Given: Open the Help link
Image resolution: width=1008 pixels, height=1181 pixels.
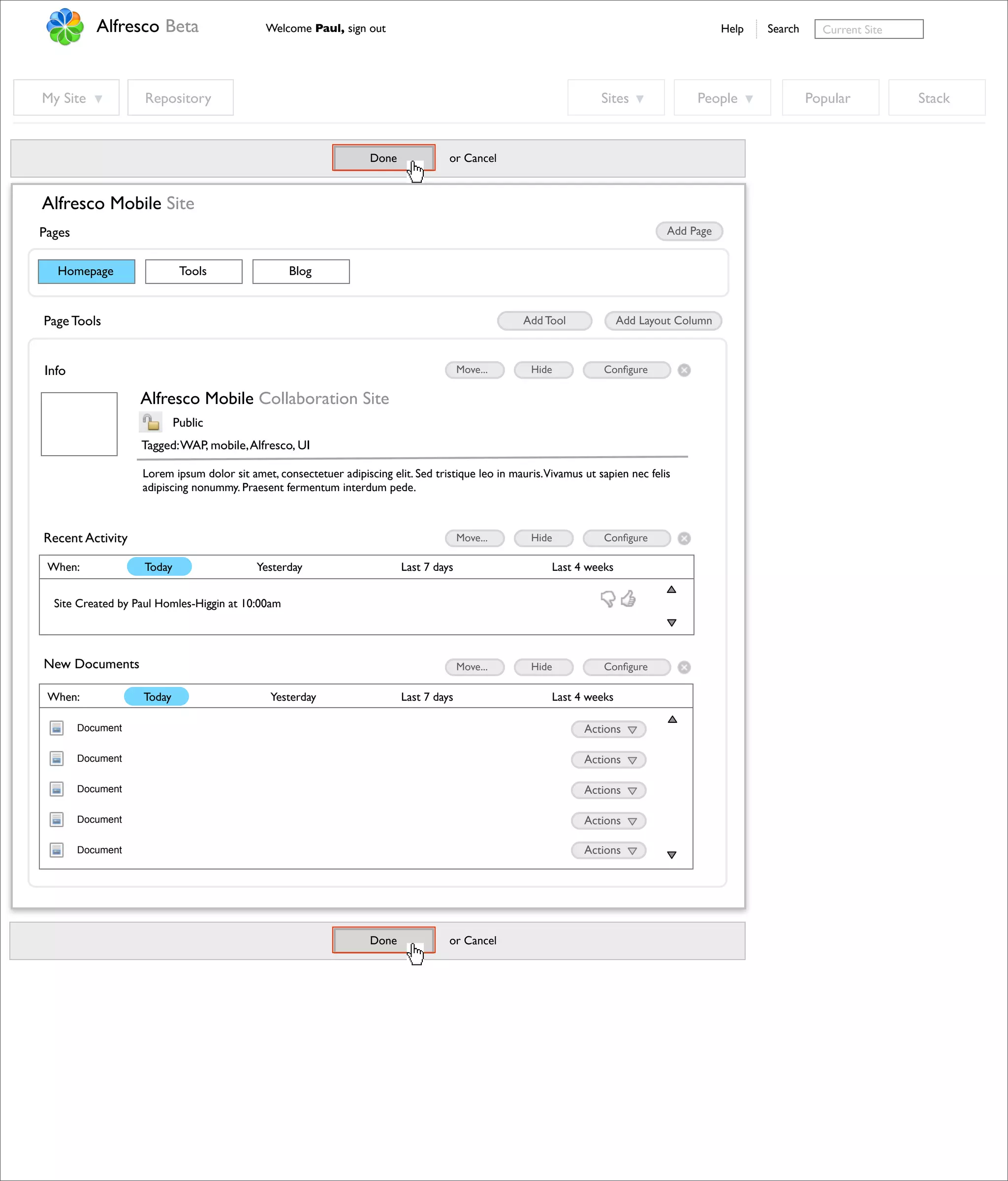Looking at the screenshot, I should (x=732, y=29).
